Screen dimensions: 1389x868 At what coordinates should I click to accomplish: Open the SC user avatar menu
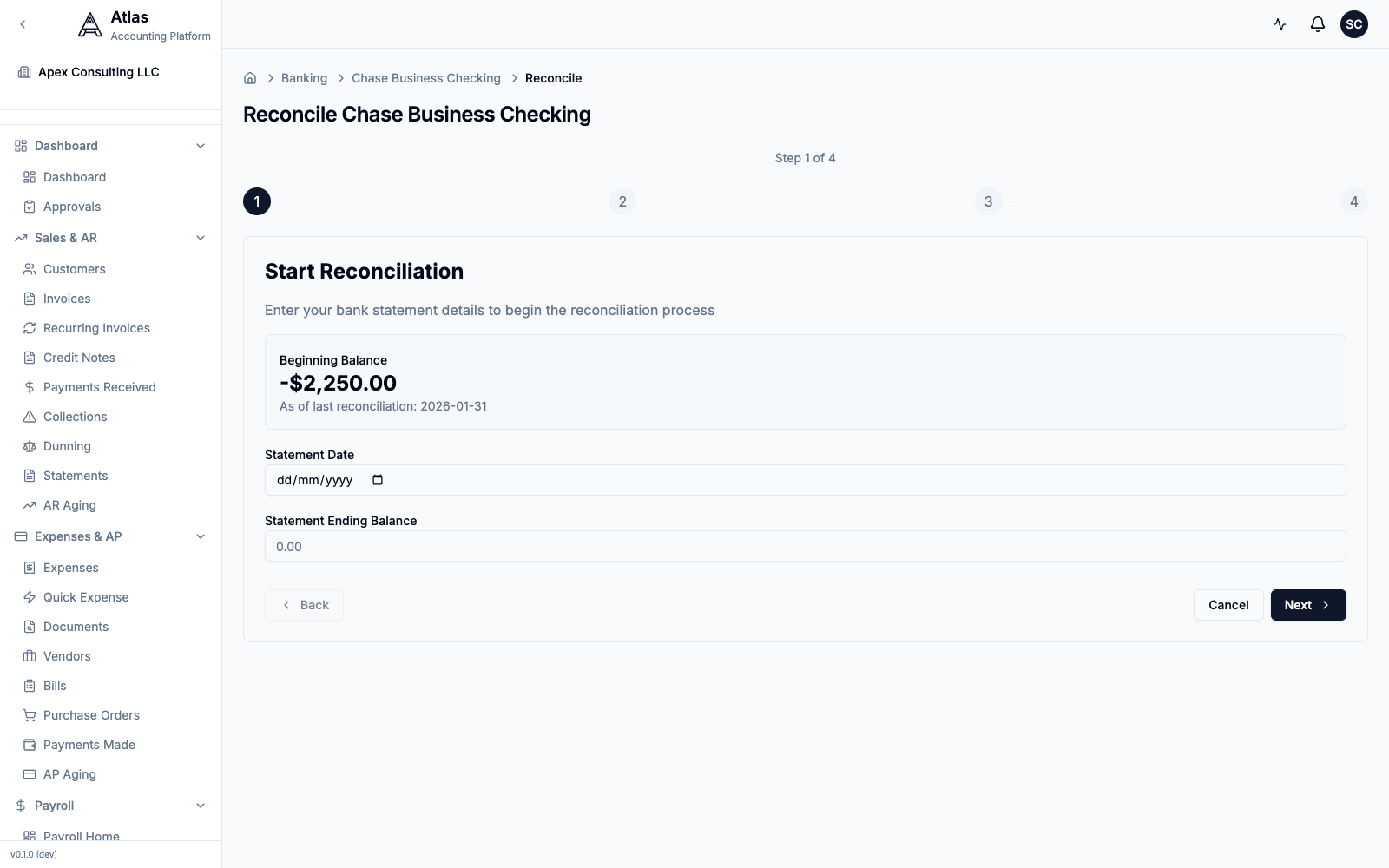tap(1354, 24)
